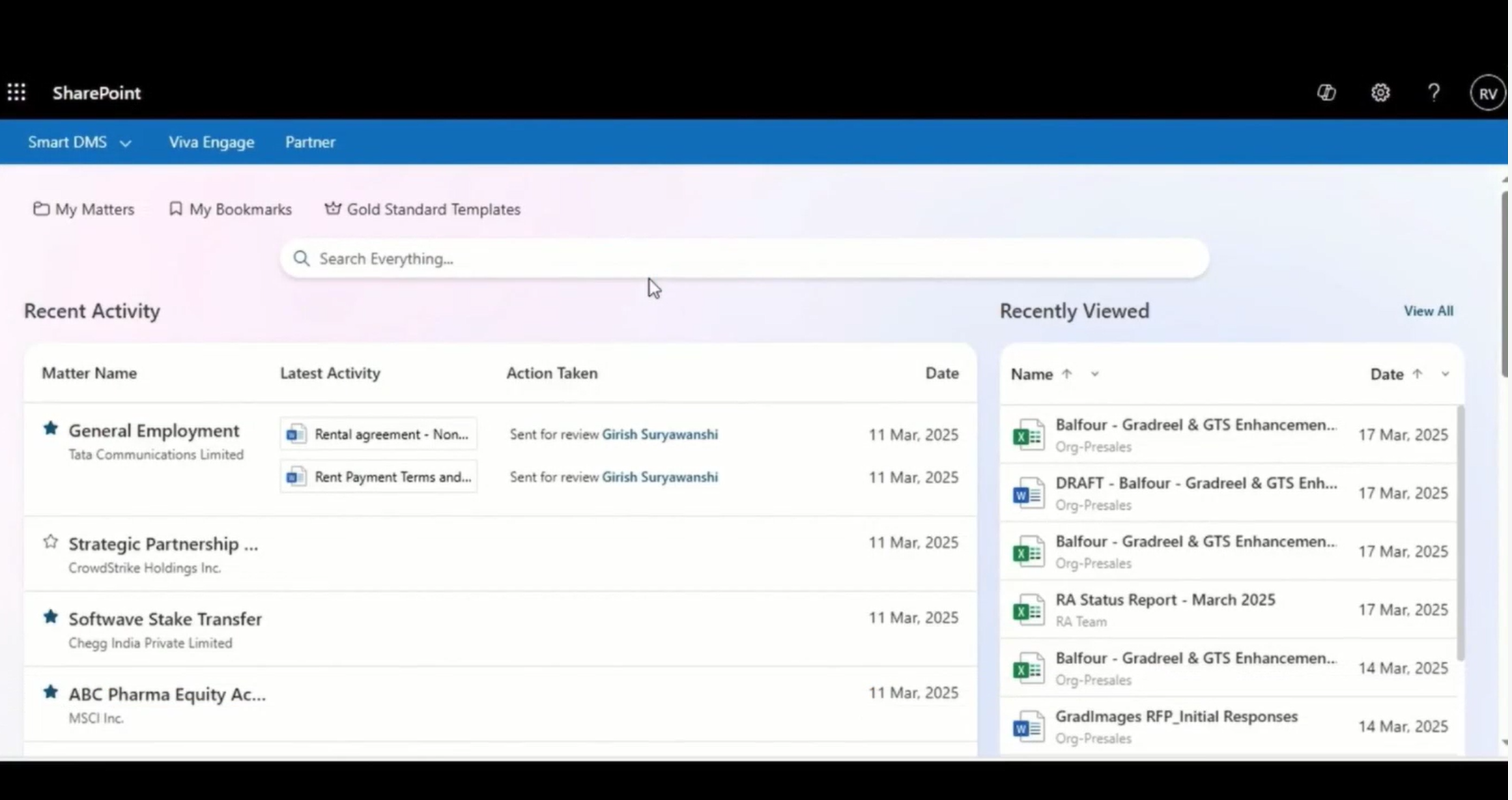Click the Action Taken column header
The width and height of the screenshot is (1512, 800).
pyautogui.click(x=552, y=373)
